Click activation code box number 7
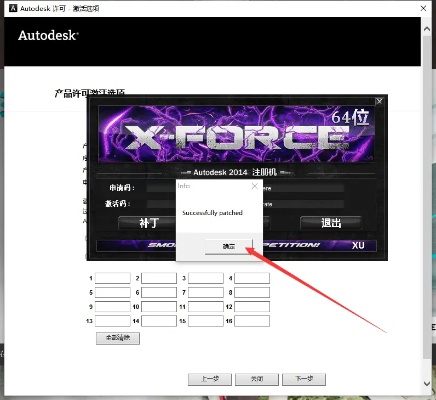This screenshot has height=400, width=436. point(206,292)
